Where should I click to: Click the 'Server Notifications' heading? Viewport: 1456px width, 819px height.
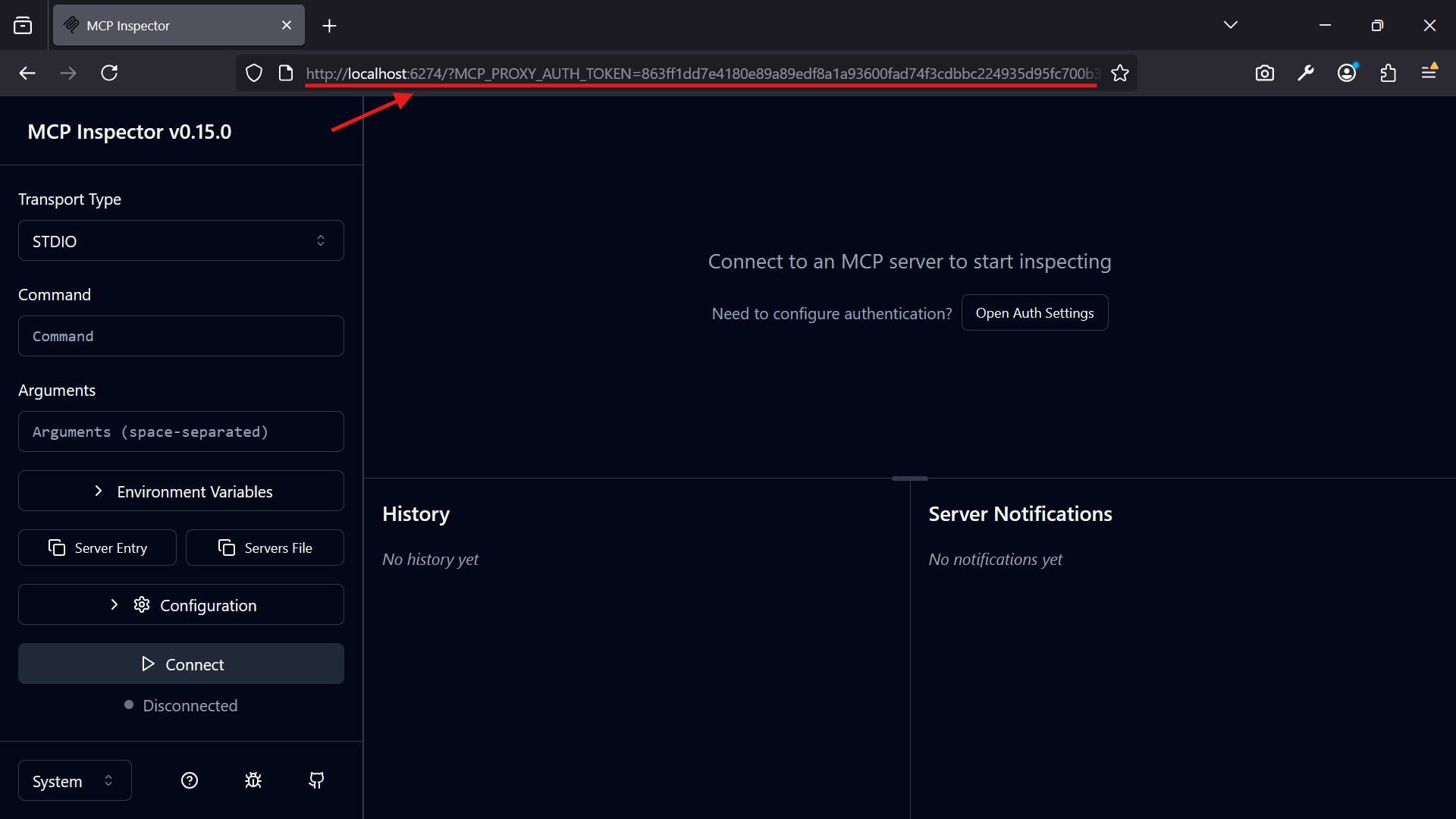pos(1020,514)
